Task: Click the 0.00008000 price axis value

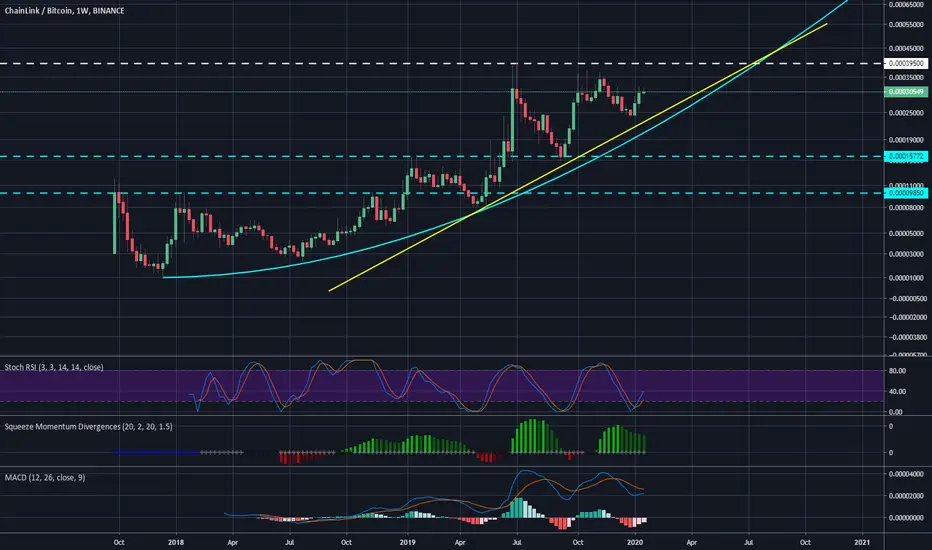Action: (906, 208)
